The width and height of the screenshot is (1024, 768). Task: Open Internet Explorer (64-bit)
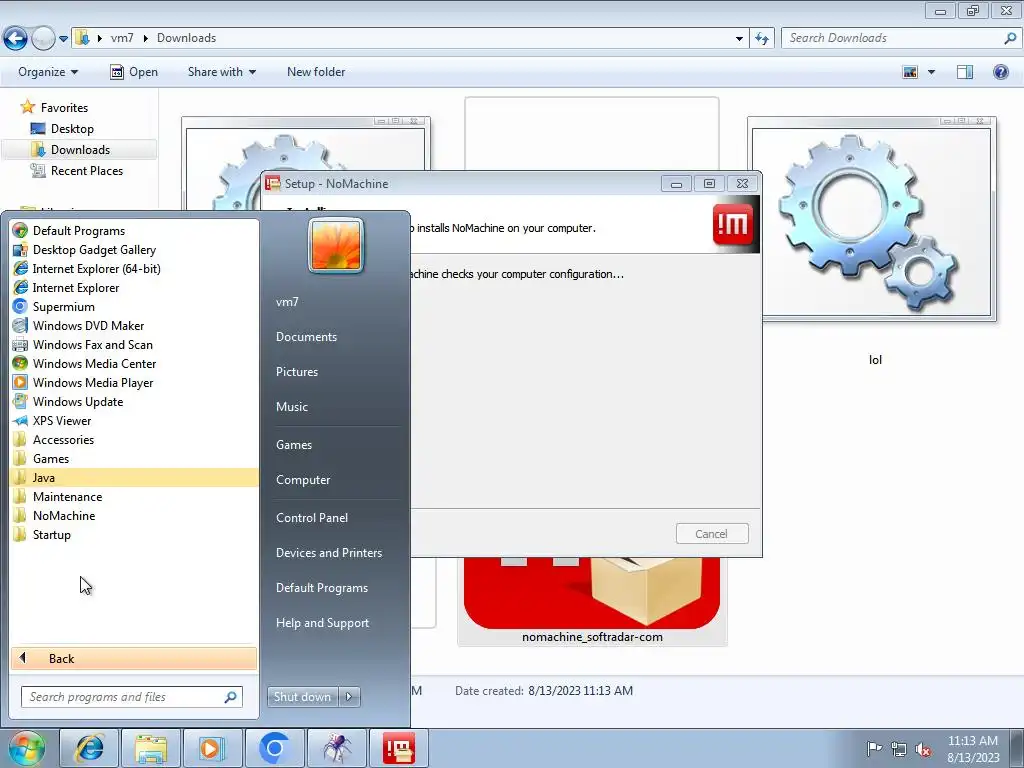click(96, 268)
